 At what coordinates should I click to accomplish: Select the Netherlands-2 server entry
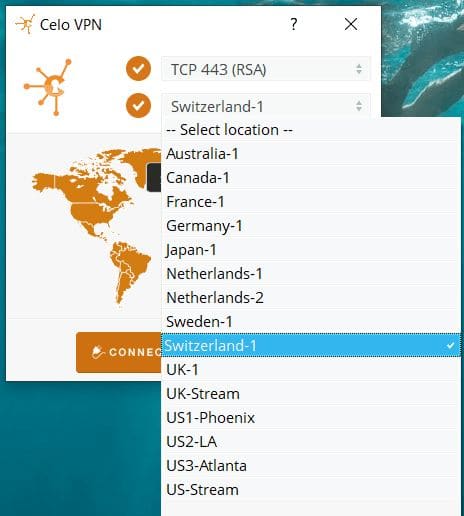(311, 298)
